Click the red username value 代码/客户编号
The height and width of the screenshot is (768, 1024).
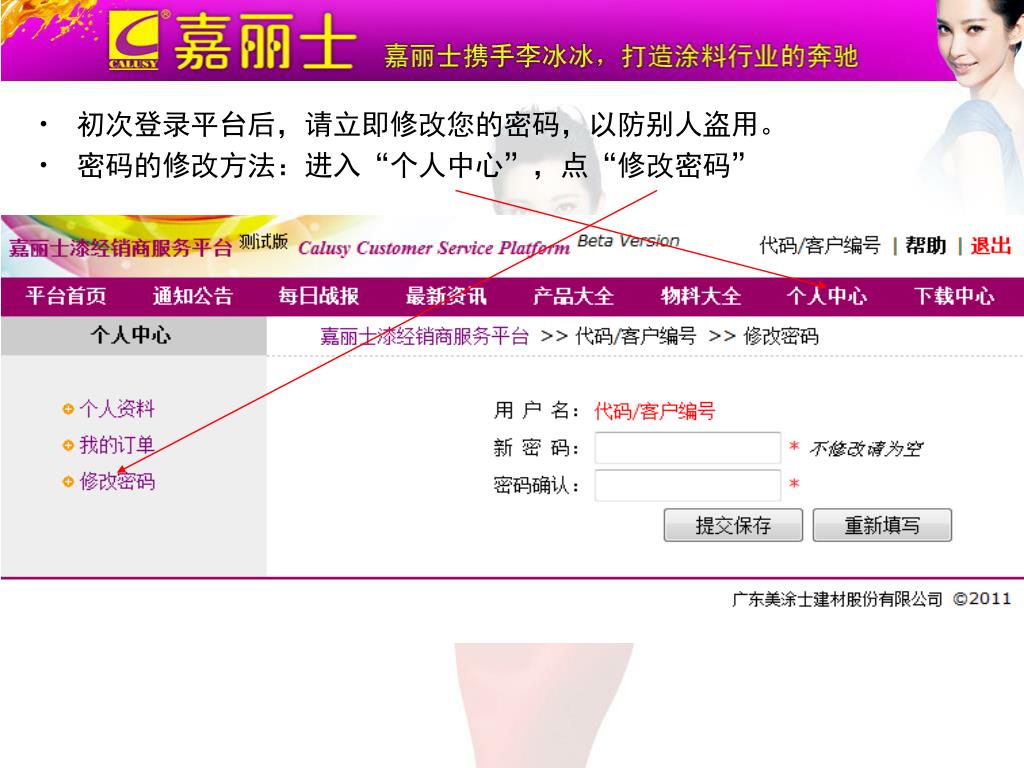pyautogui.click(x=654, y=411)
